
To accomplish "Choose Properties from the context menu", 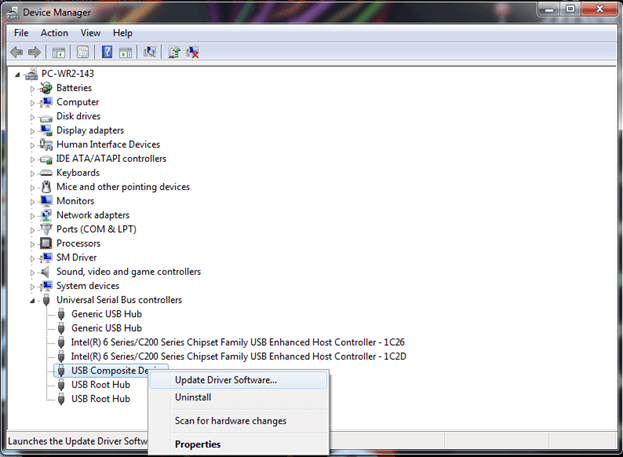I will (x=238, y=444).
